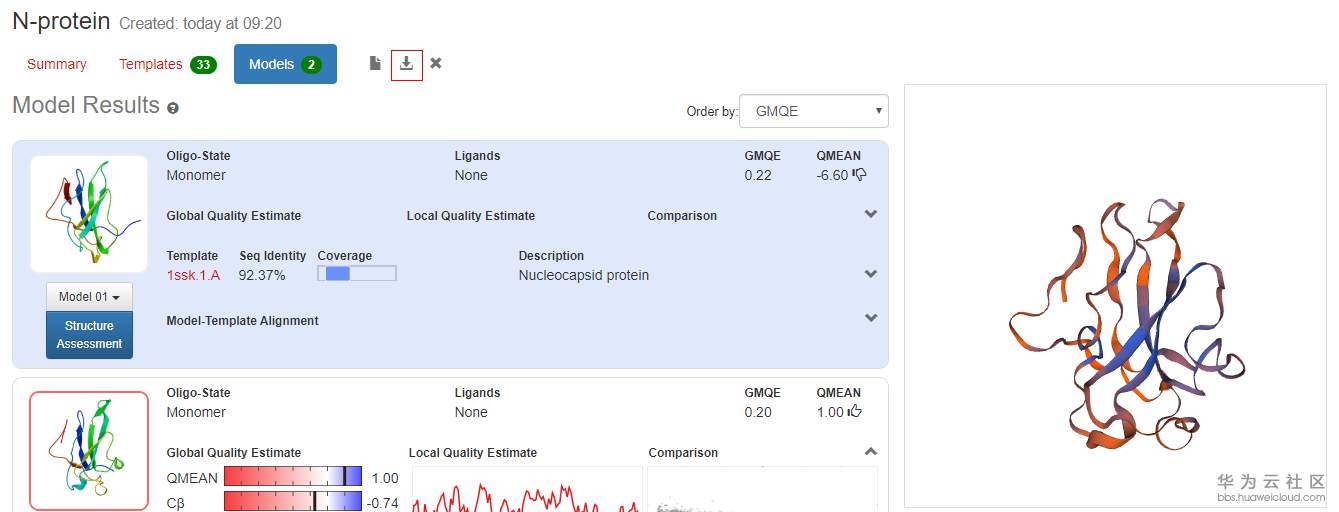Expand the Nucleocapsid protein template description row
The image size is (1339, 512).
click(871, 275)
